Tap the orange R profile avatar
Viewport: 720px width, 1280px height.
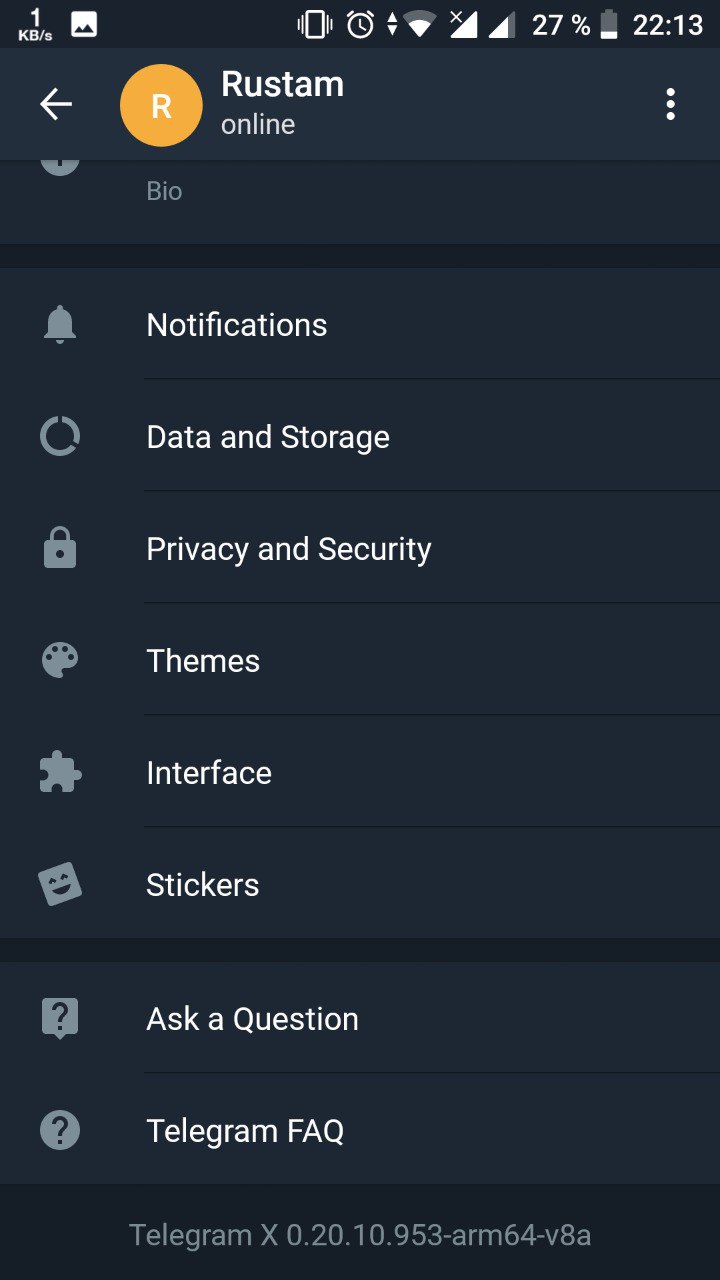point(161,105)
